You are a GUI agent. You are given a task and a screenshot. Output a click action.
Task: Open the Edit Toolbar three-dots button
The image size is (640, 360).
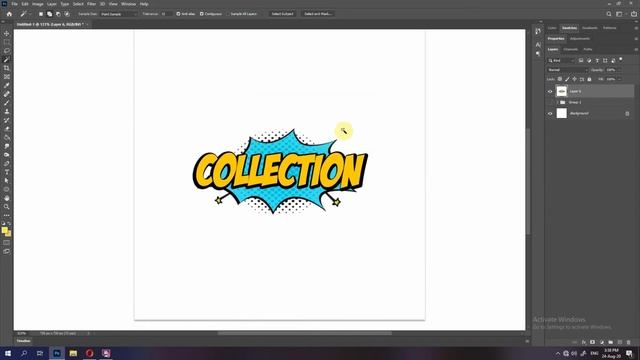[7, 215]
